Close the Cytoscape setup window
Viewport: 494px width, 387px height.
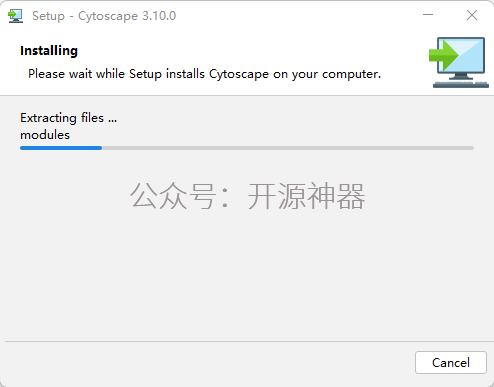(x=472, y=15)
